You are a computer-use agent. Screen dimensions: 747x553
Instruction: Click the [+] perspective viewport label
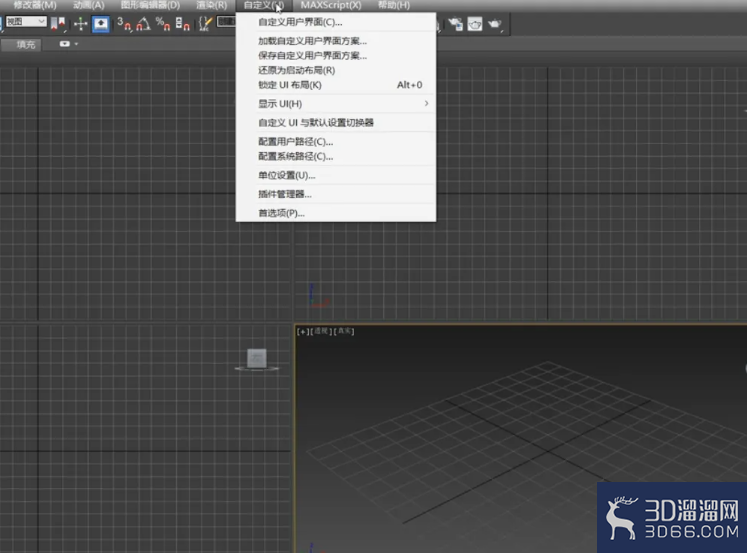pyautogui.click(x=303, y=332)
